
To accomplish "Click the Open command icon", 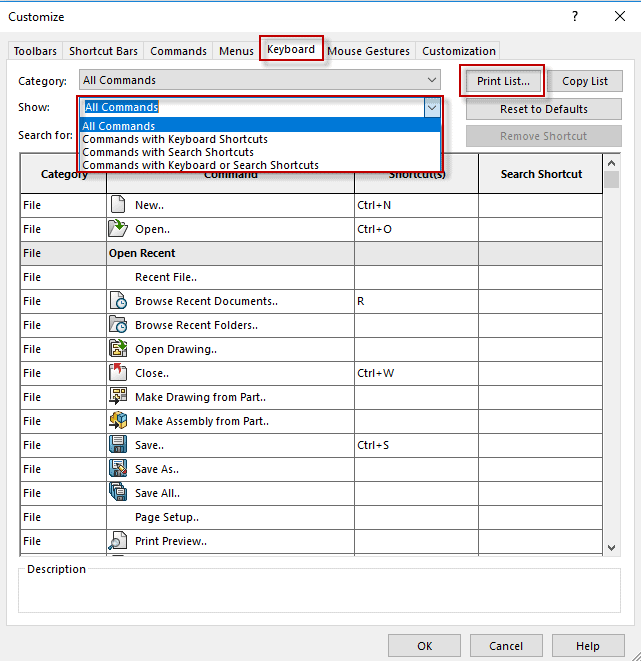I will point(118,229).
